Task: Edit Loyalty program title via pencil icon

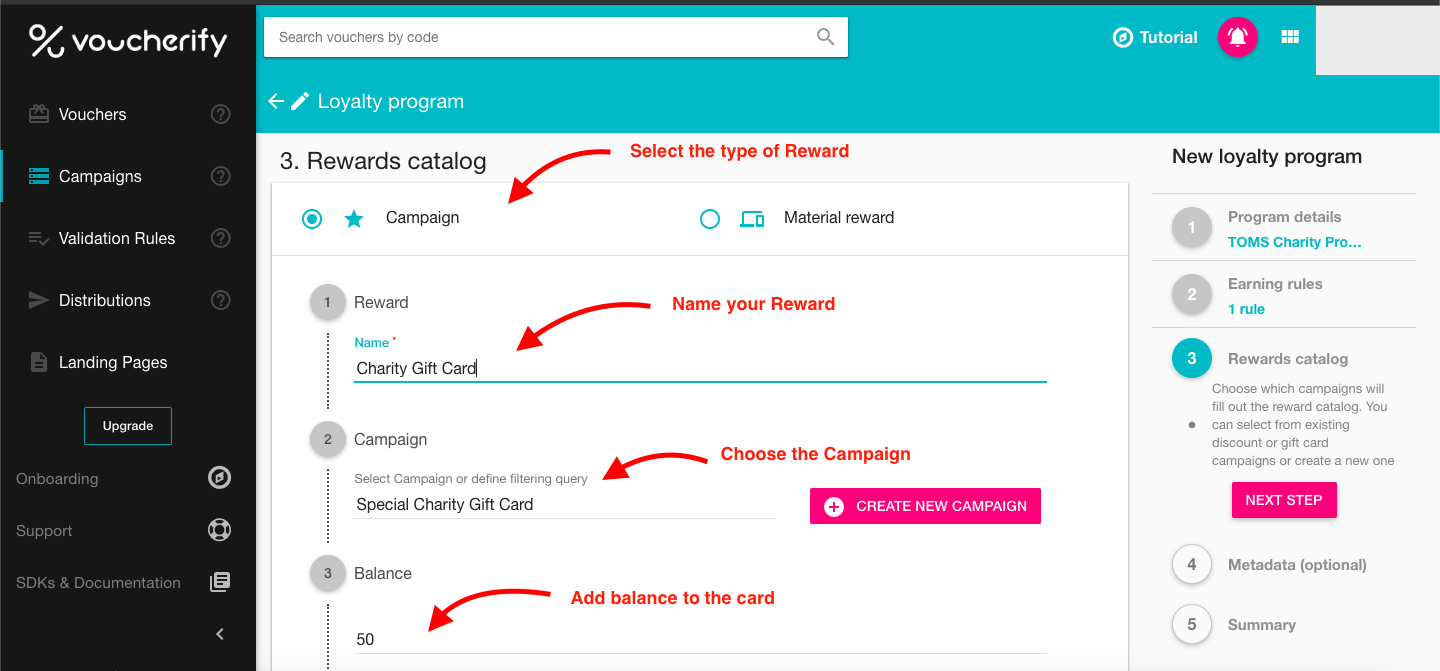Action: 299,100
